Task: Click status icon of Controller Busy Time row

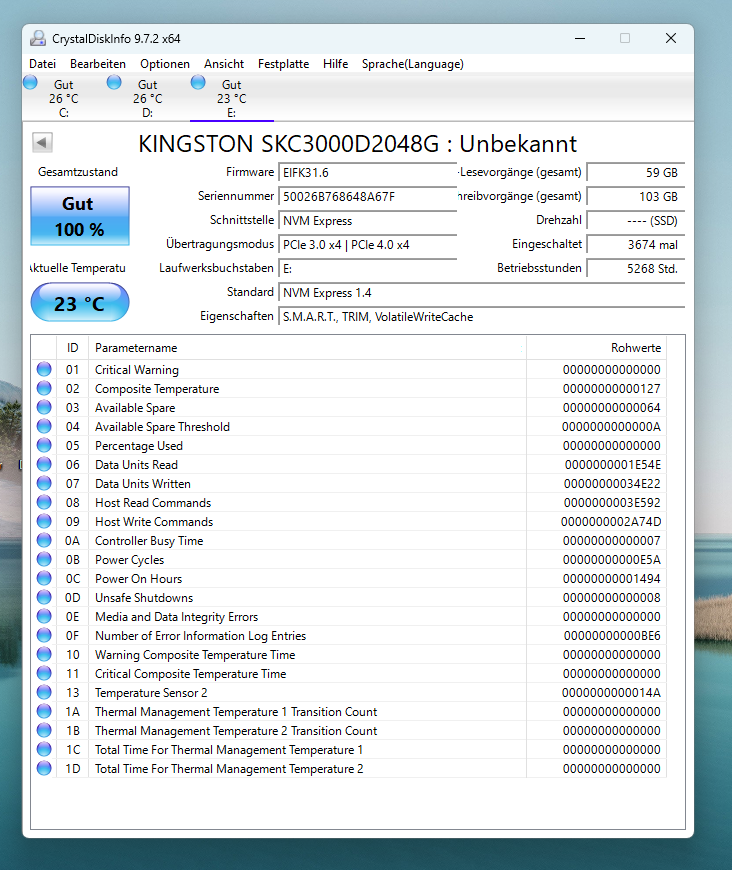Action: 44,540
